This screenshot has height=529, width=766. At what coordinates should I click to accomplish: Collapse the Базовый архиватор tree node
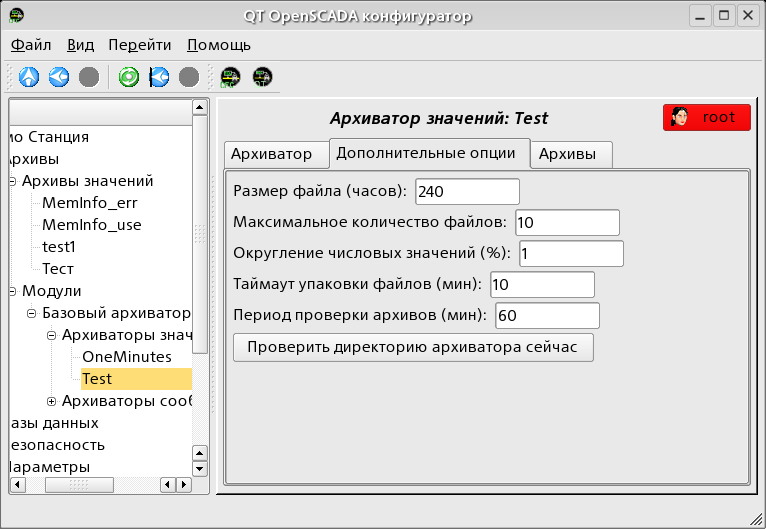click(x=32, y=313)
